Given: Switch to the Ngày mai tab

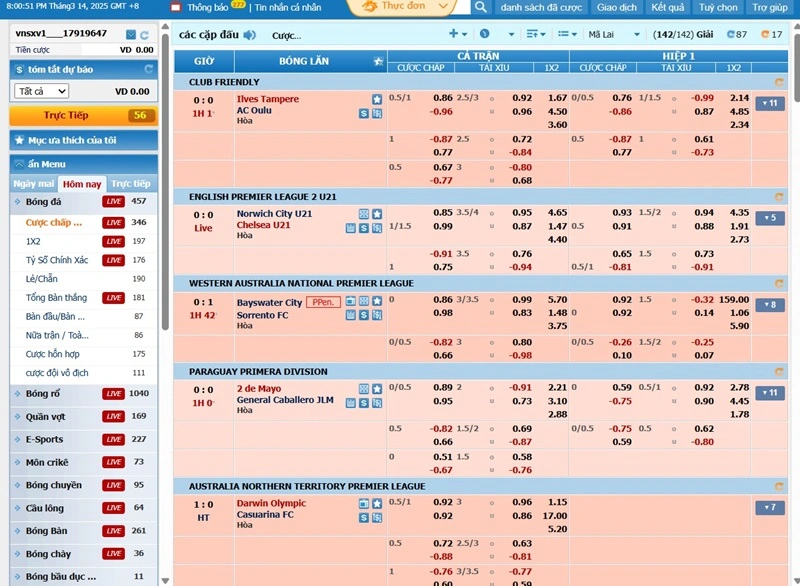Looking at the screenshot, I should [33, 184].
